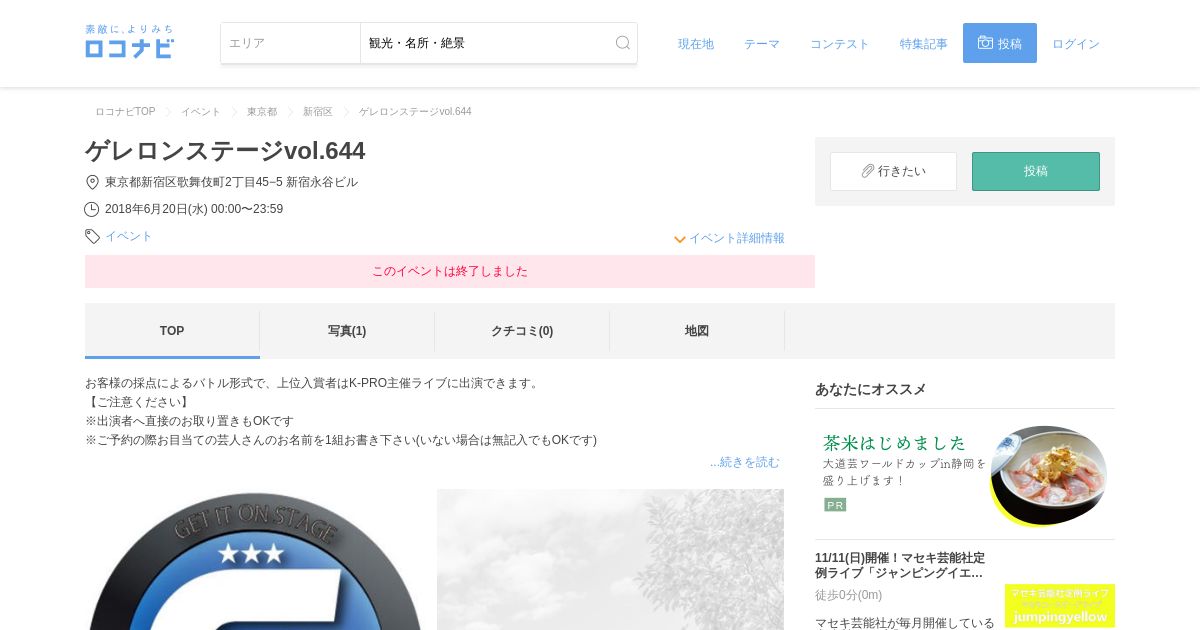
Task: Open the マセキ芸能社定例ライブ recommendation title
Action: (x=900, y=565)
